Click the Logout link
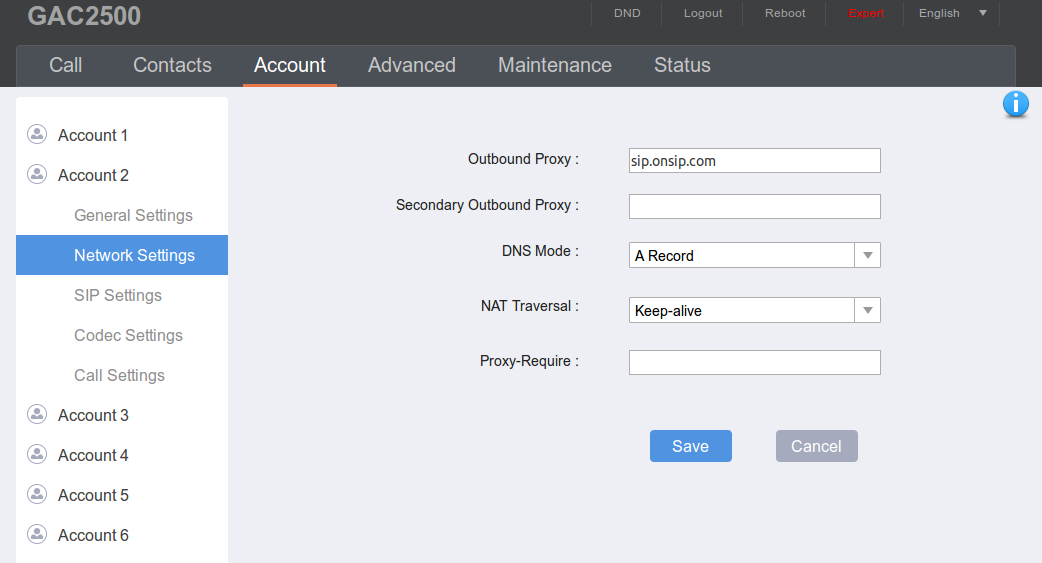Screen dimensions: 1042x563 tap(703, 14)
